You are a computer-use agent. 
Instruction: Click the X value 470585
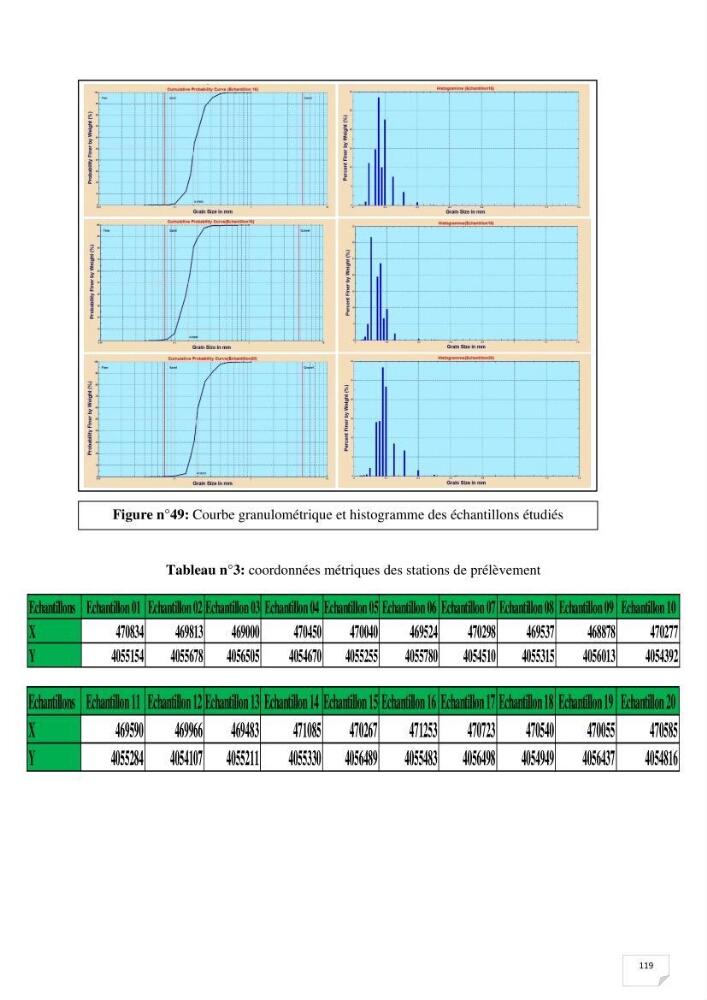point(663,730)
